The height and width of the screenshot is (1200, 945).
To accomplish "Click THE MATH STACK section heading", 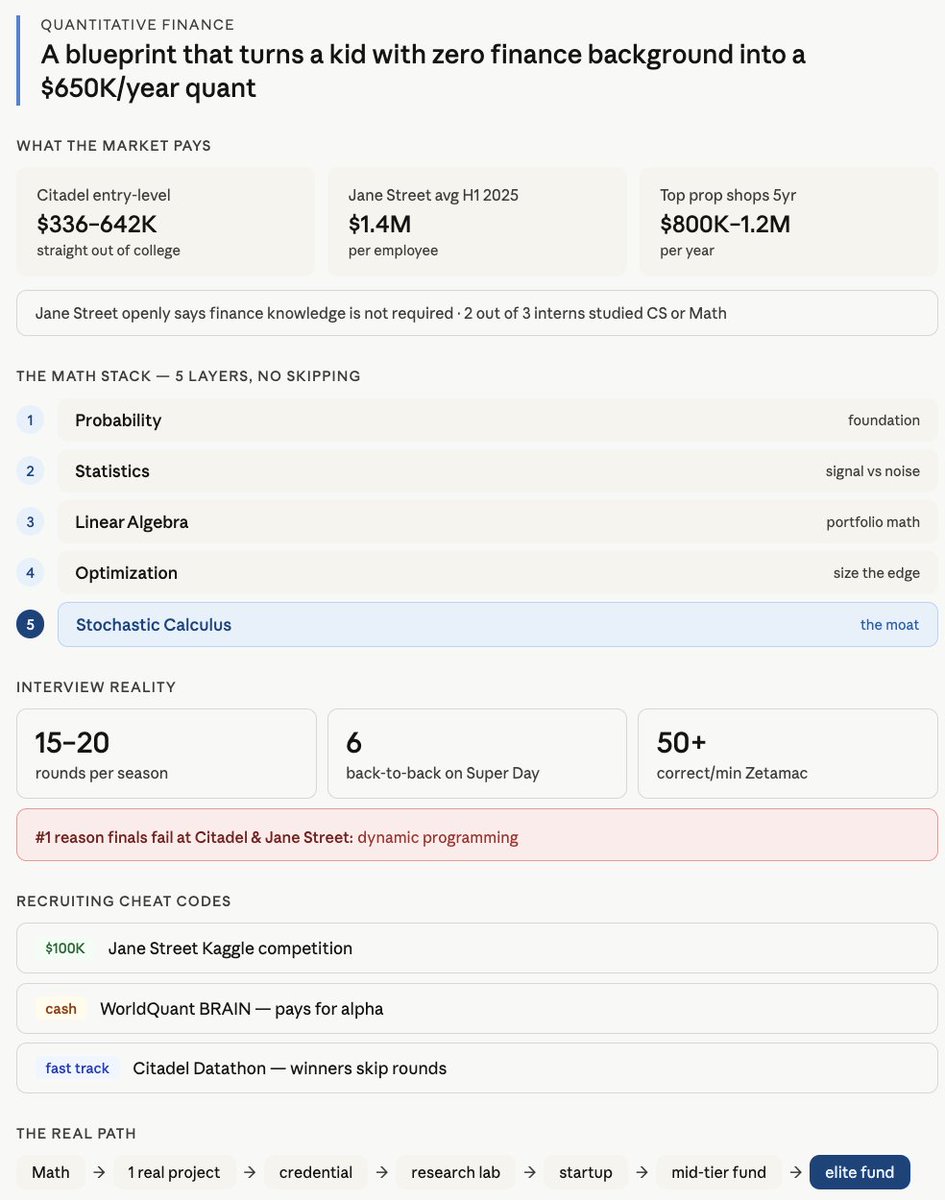I will (x=188, y=376).
